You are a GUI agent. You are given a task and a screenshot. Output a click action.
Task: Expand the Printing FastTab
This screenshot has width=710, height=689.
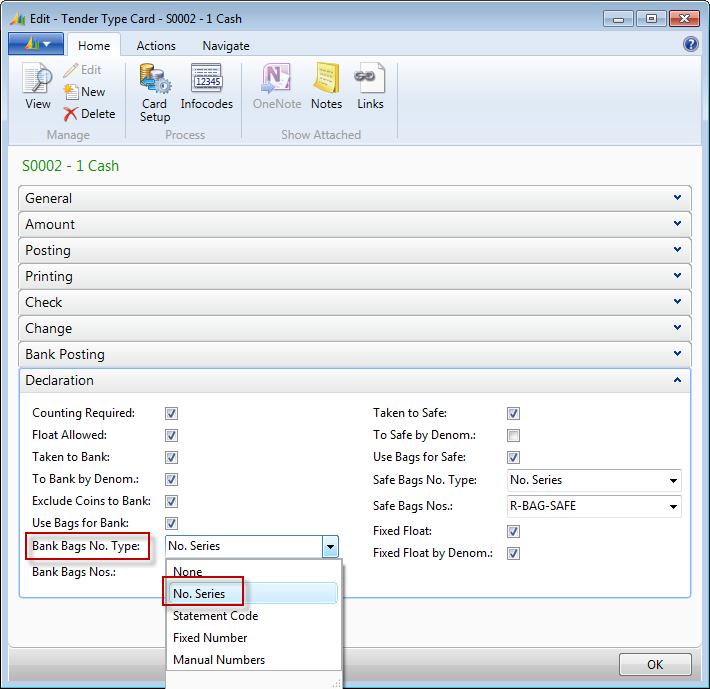click(x=355, y=277)
